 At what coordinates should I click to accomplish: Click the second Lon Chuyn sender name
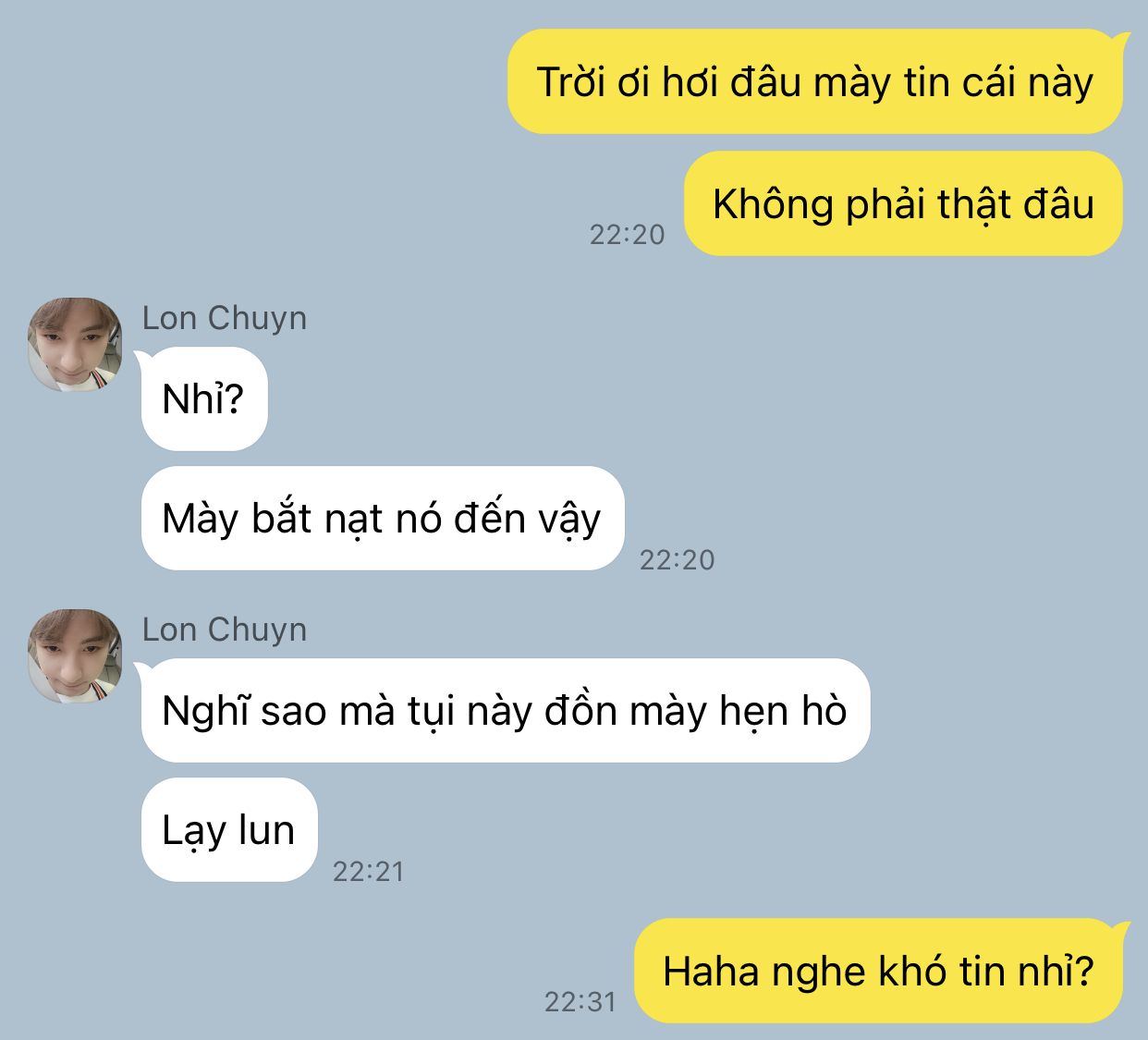pos(224,630)
